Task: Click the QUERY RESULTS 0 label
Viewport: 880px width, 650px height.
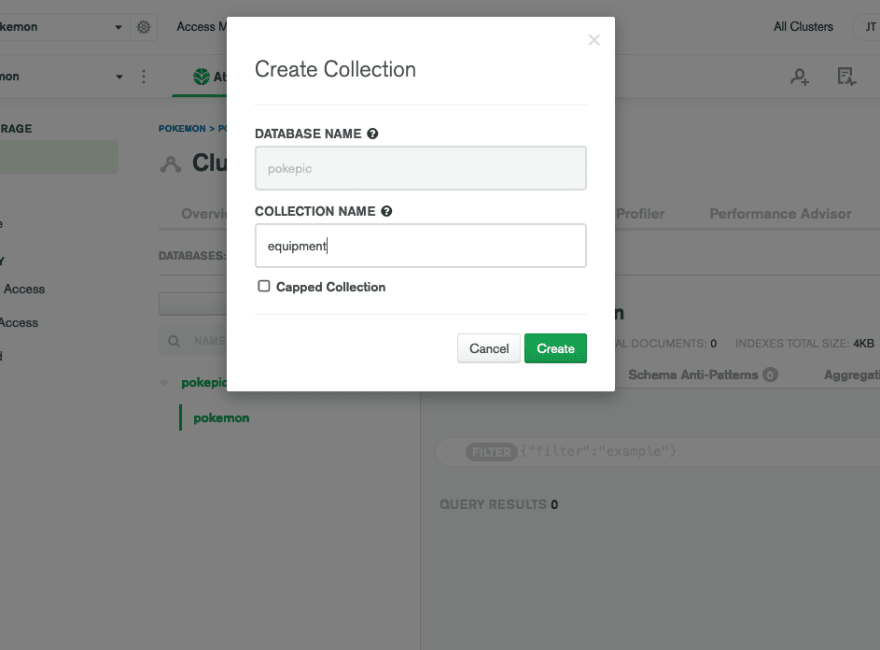Action: [498, 504]
